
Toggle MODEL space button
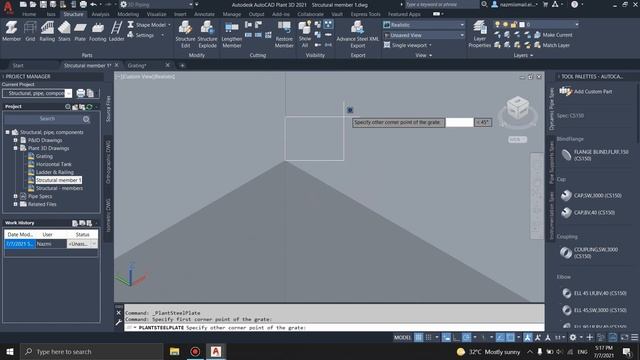click(402, 338)
